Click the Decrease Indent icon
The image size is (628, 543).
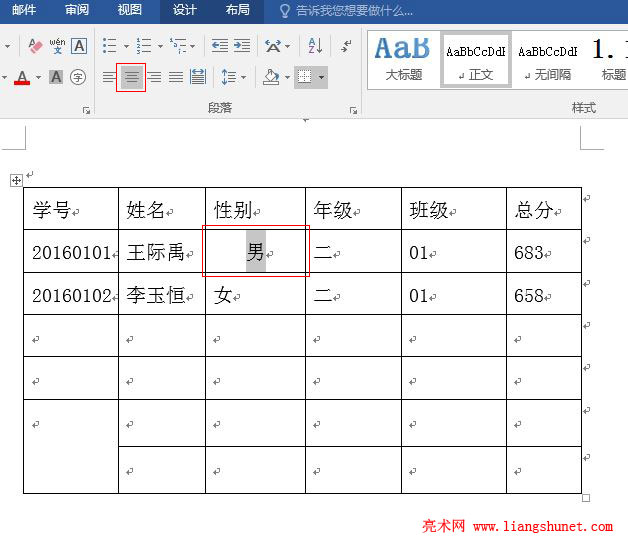220,46
